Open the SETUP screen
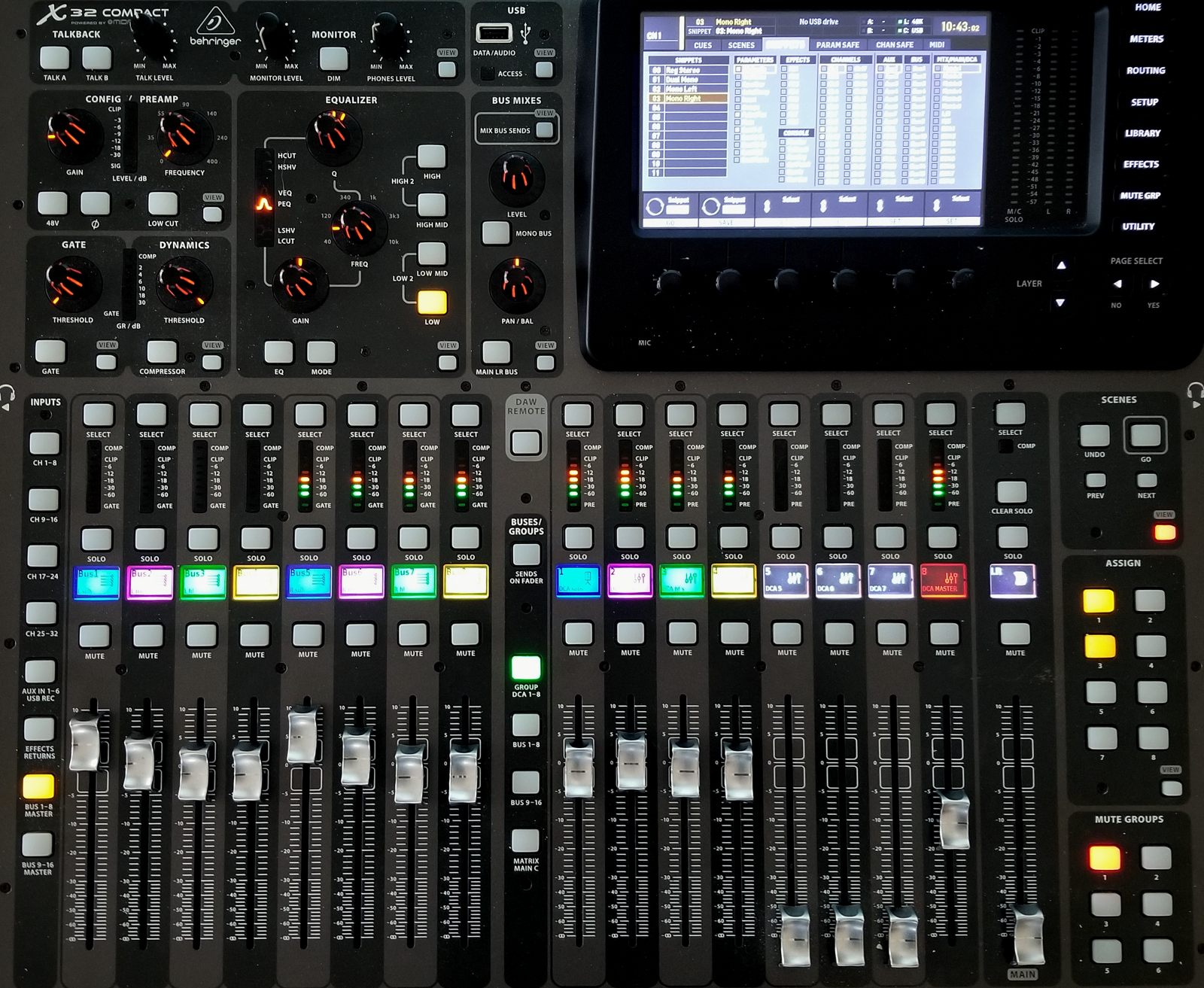 coord(1145,102)
